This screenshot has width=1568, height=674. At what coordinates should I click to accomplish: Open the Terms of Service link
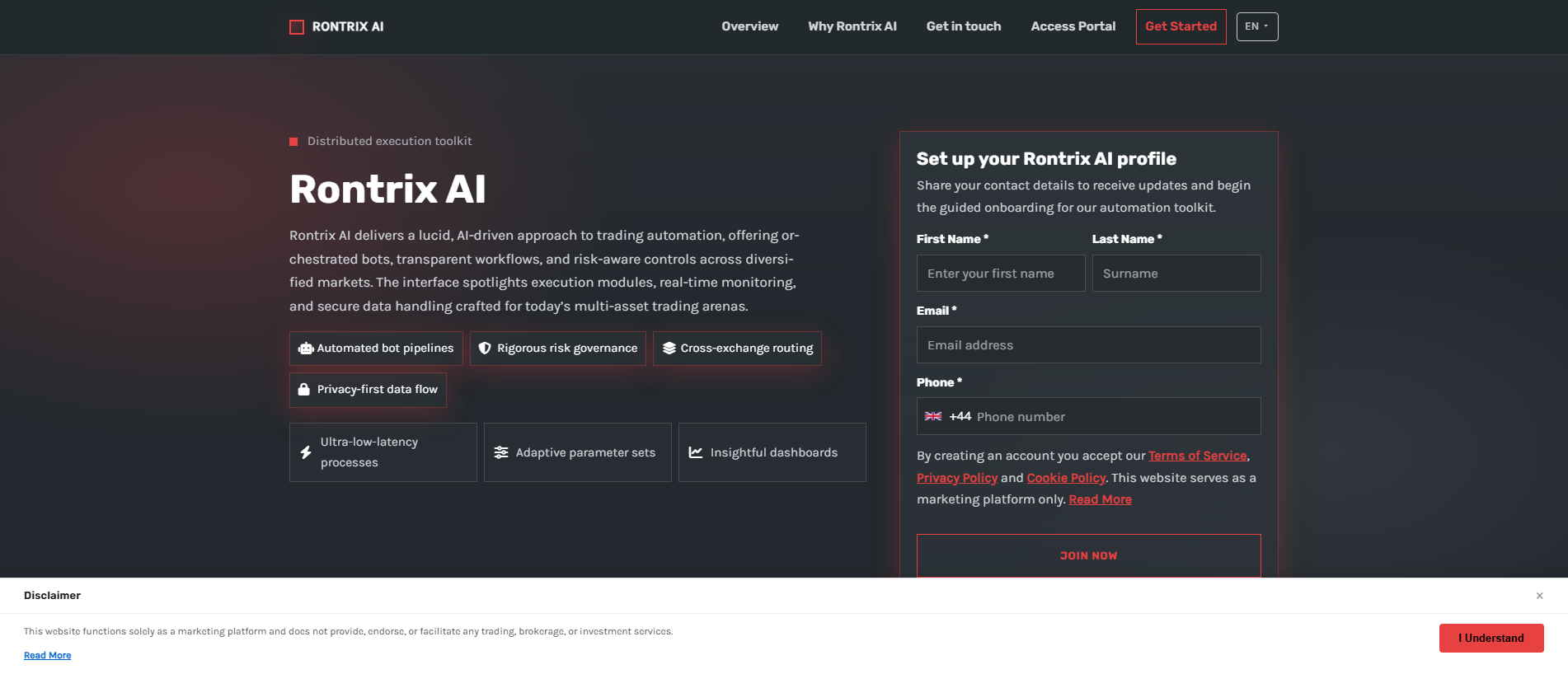click(x=1198, y=456)
